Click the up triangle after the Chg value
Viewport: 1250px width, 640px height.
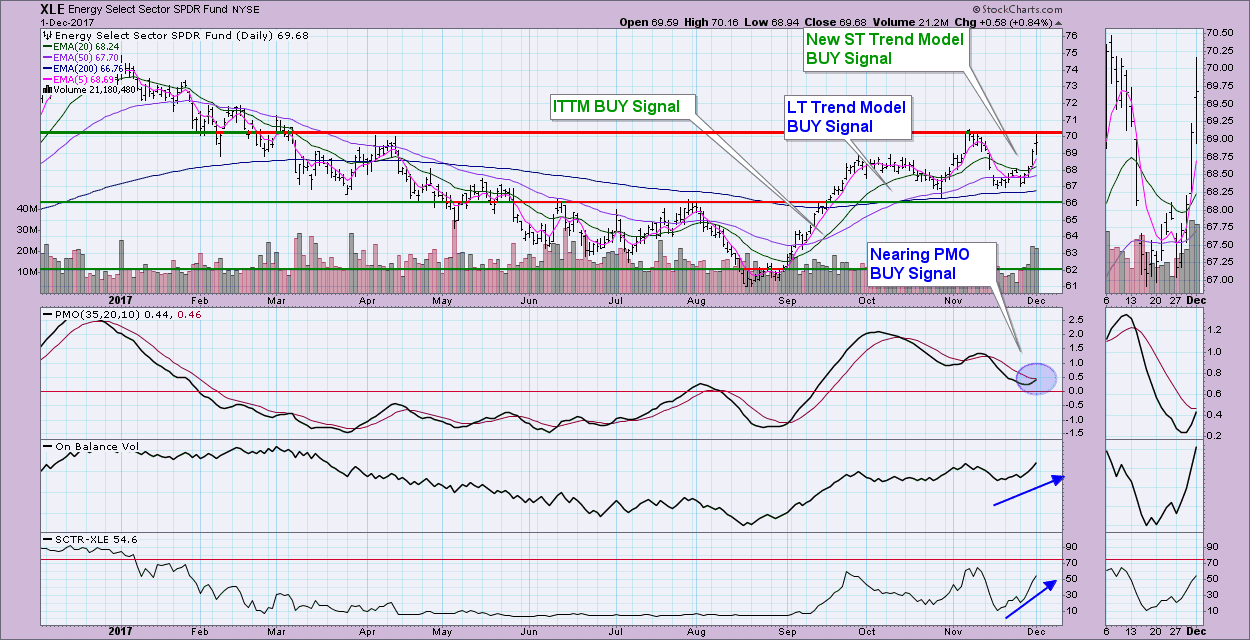[1060, 22]
